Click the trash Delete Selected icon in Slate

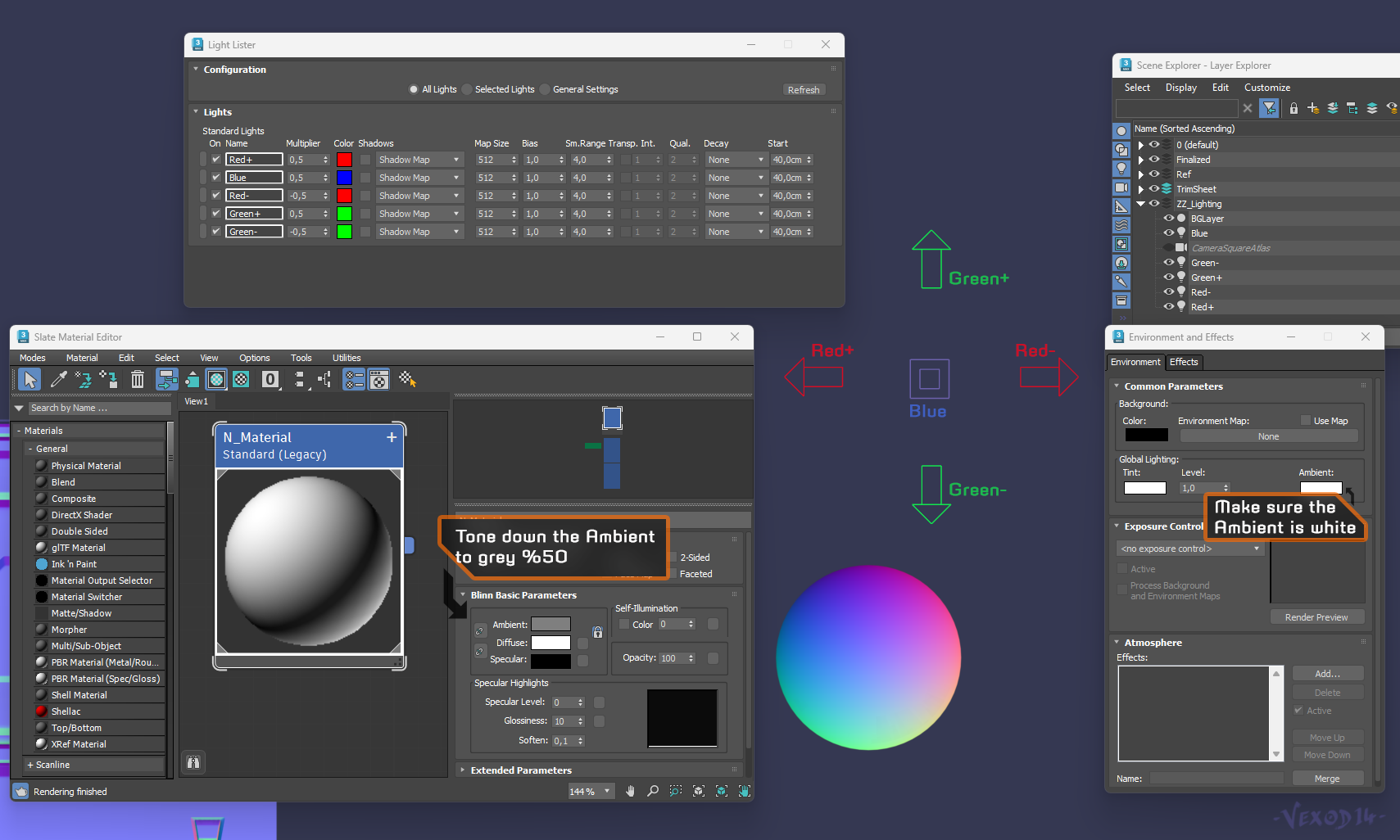pos(138,379)
